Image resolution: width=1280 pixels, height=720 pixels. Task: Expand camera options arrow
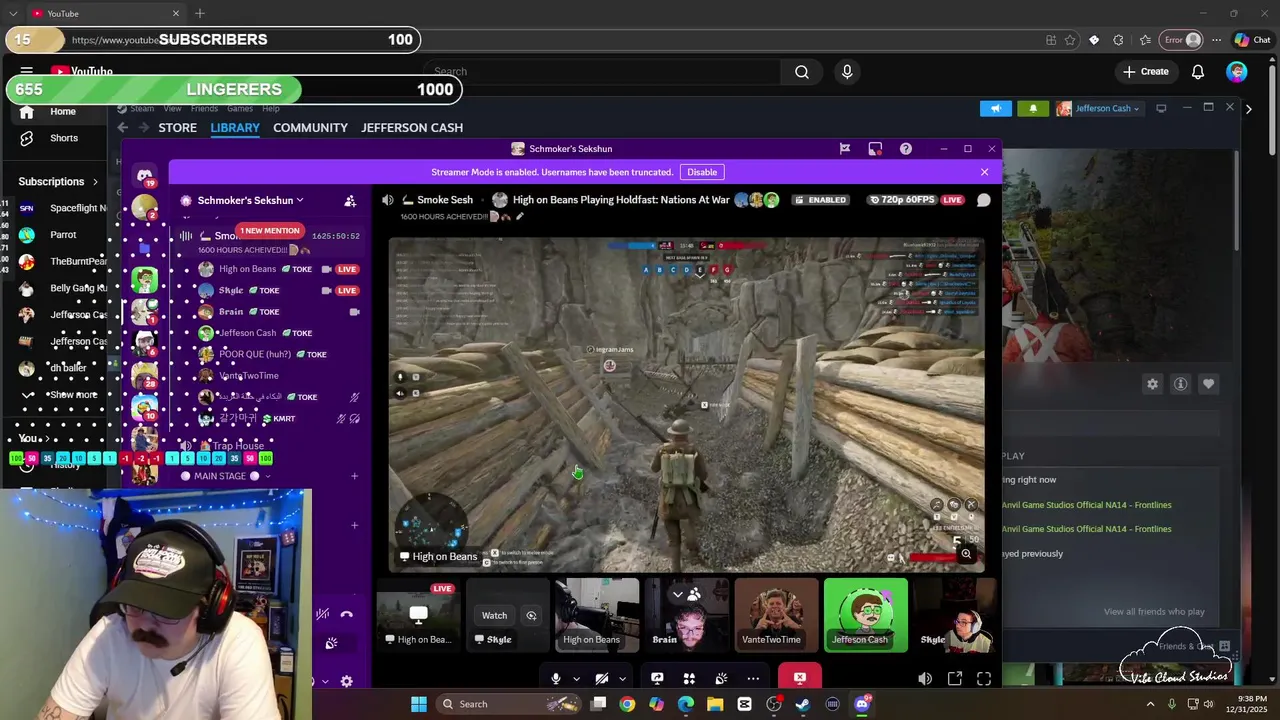tap(622, 678)
